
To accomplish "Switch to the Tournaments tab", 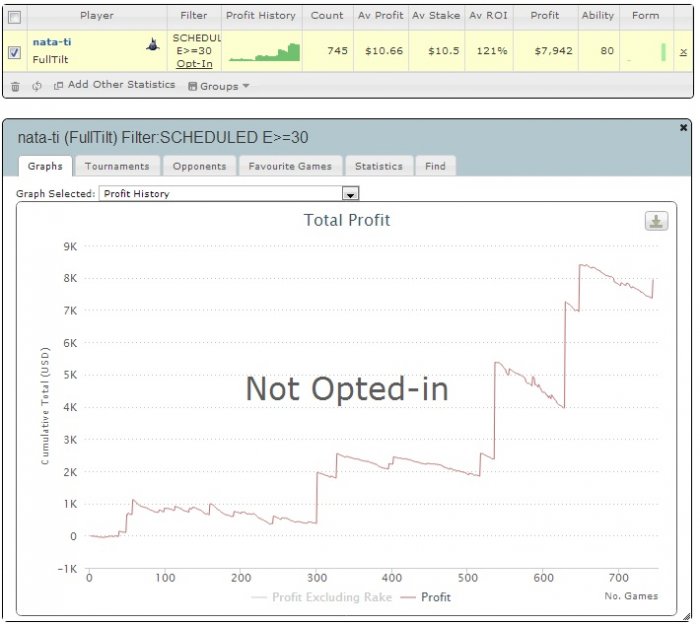I will pos(117,166).
